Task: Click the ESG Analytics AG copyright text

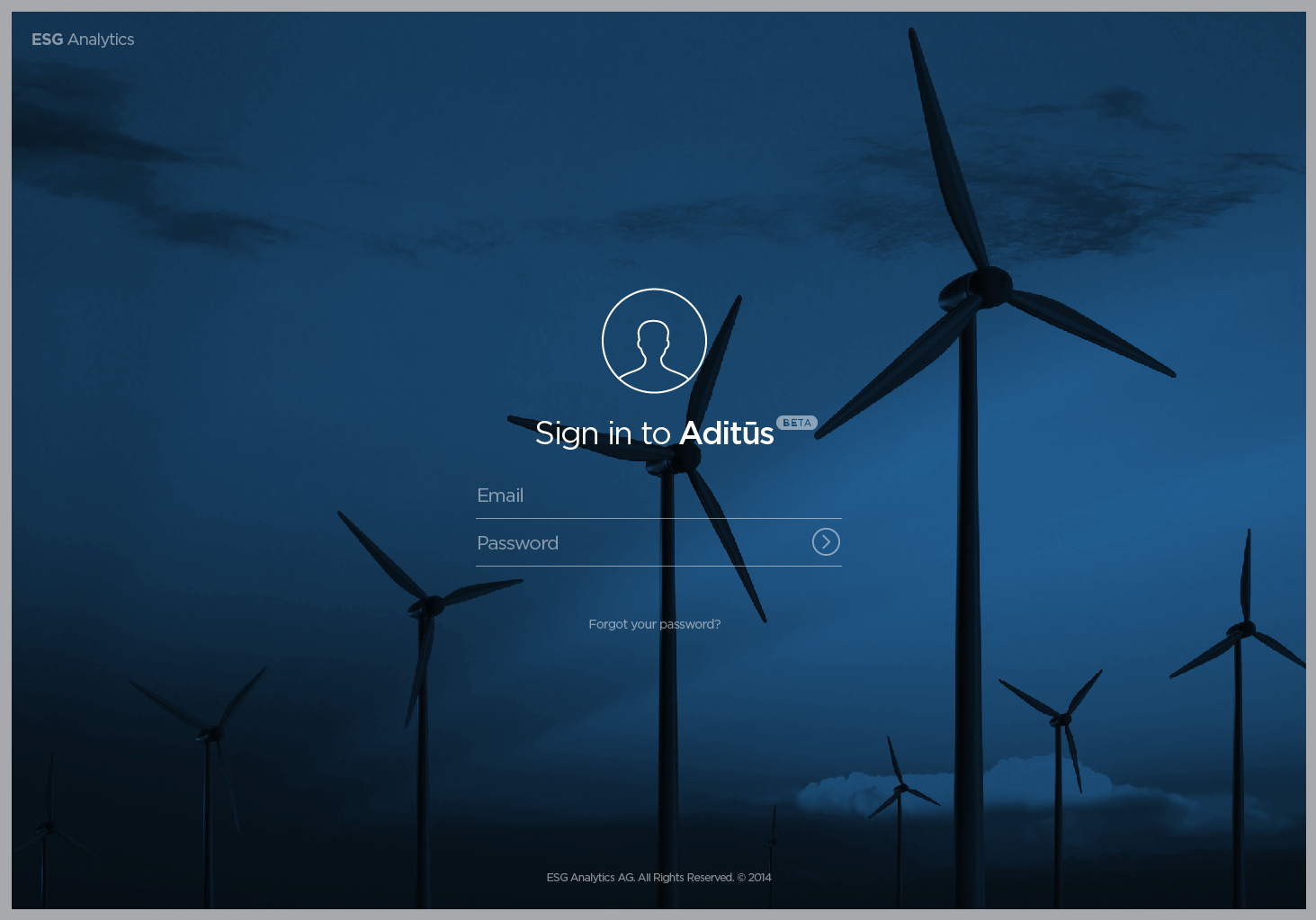Action: 658,878
